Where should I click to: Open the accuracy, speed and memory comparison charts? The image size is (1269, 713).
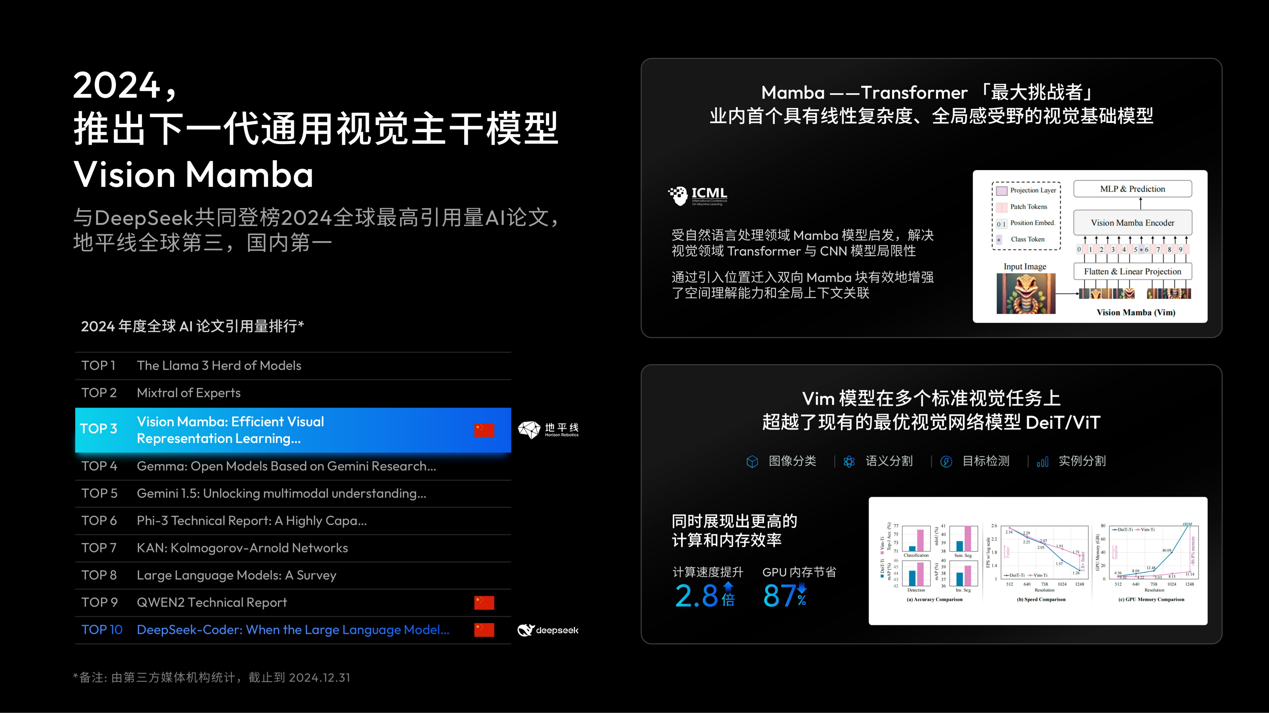coord(1038,561)
